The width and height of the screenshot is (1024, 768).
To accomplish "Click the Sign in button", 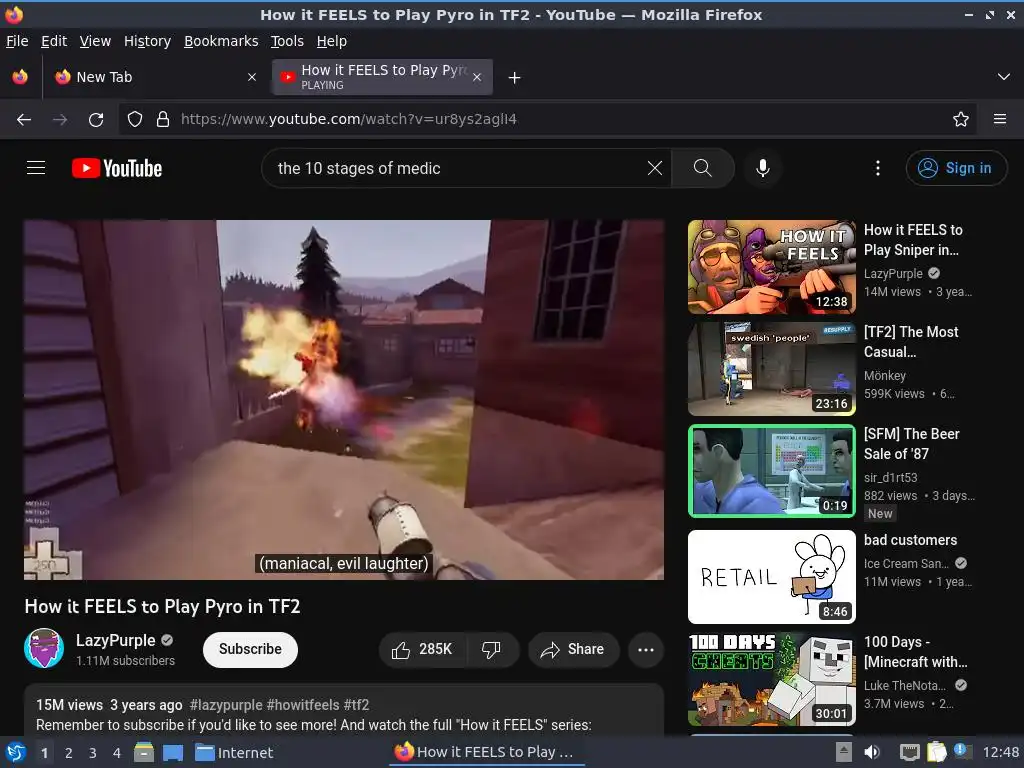I will tap(956, 168).
